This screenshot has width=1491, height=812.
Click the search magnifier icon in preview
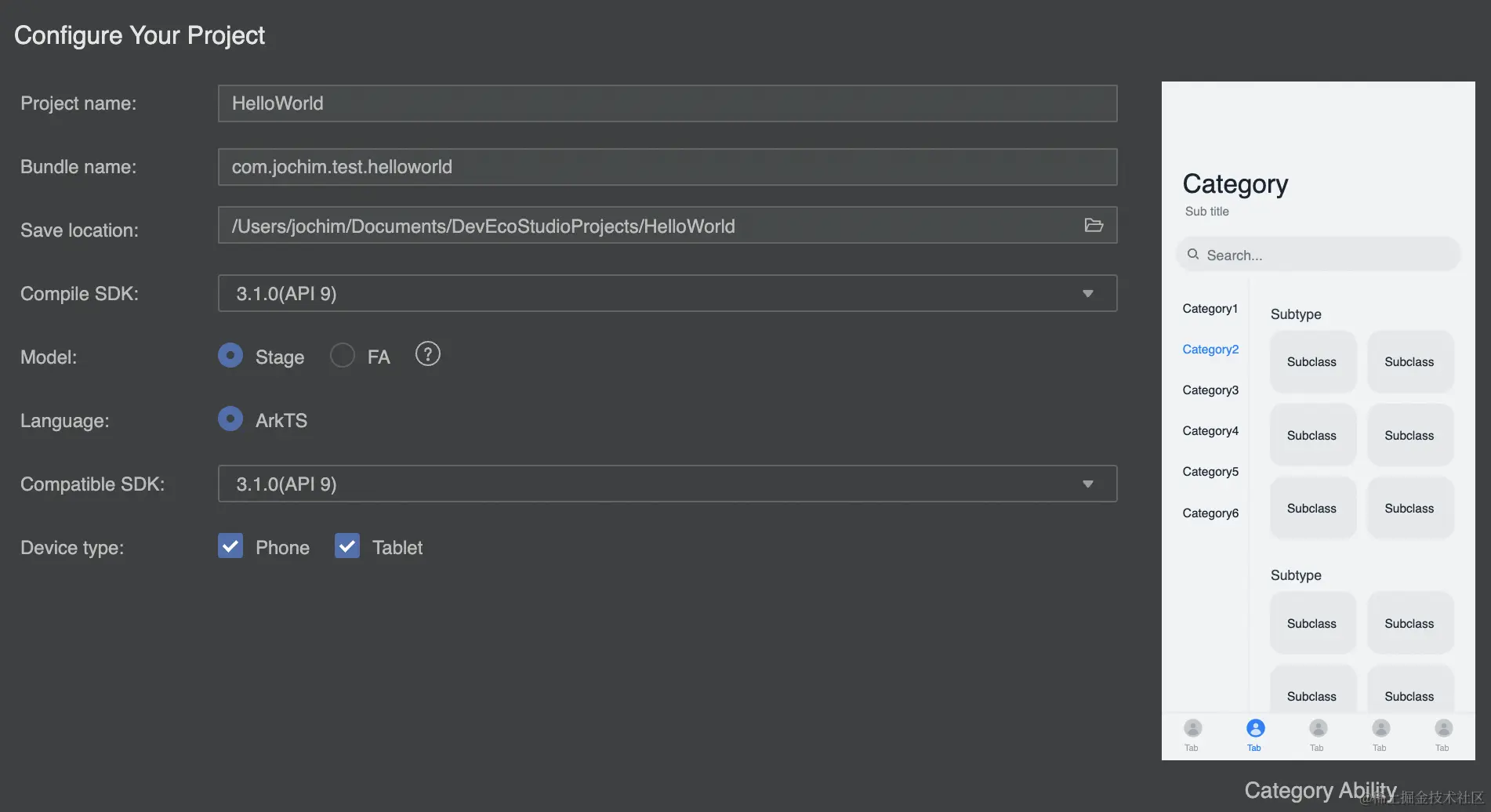pos(1193,254)
